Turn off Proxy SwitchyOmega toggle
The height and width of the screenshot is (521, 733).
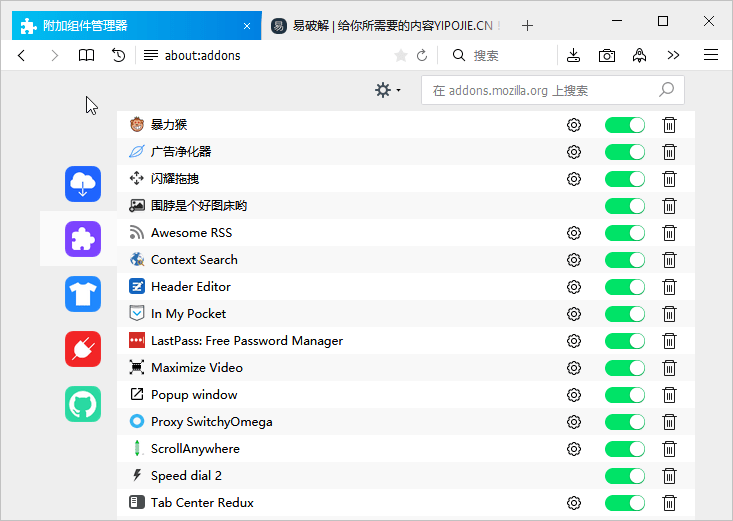(625, 422)
